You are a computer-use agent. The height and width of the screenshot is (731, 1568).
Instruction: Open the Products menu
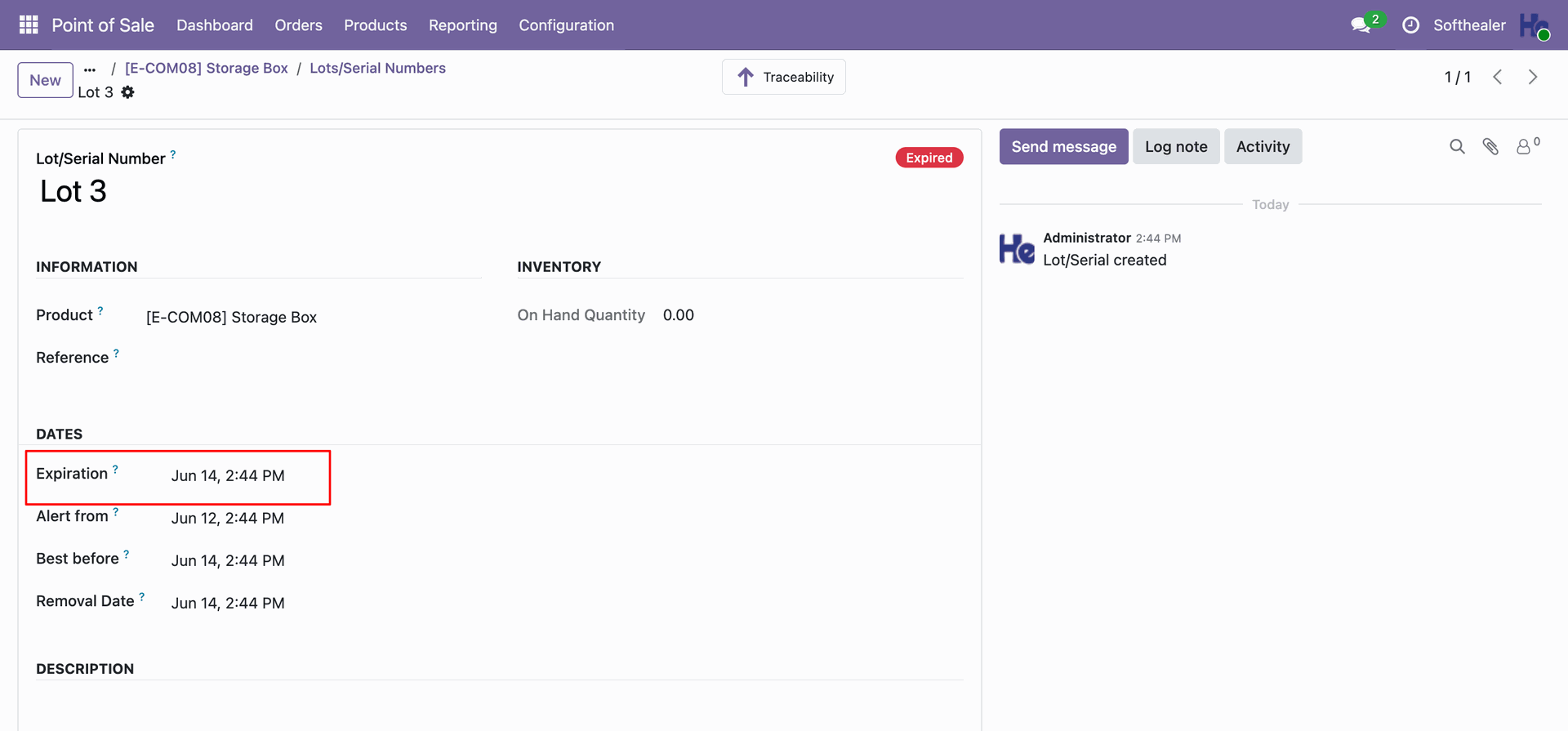pyautogui.click(x=376, y=25)
